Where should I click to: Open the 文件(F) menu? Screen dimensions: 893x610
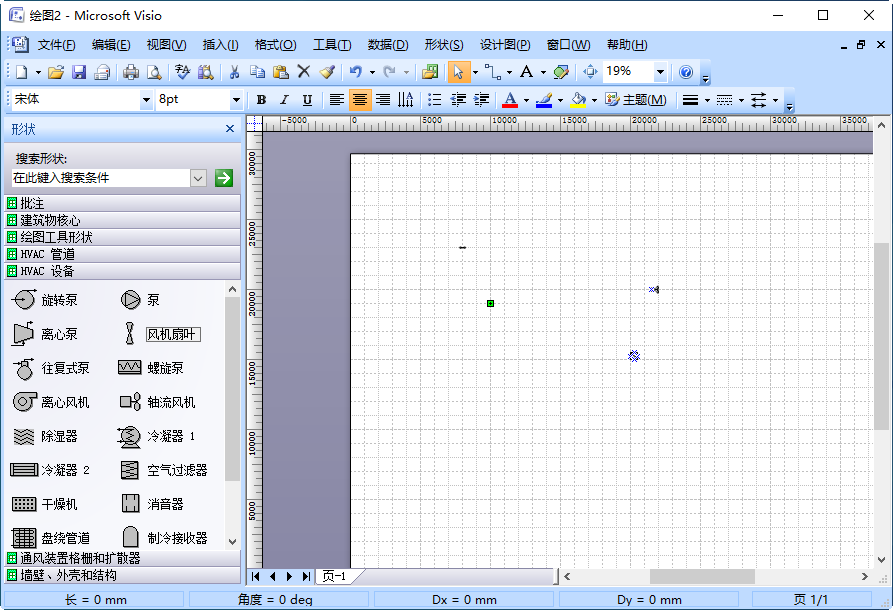tap(56, 45)
